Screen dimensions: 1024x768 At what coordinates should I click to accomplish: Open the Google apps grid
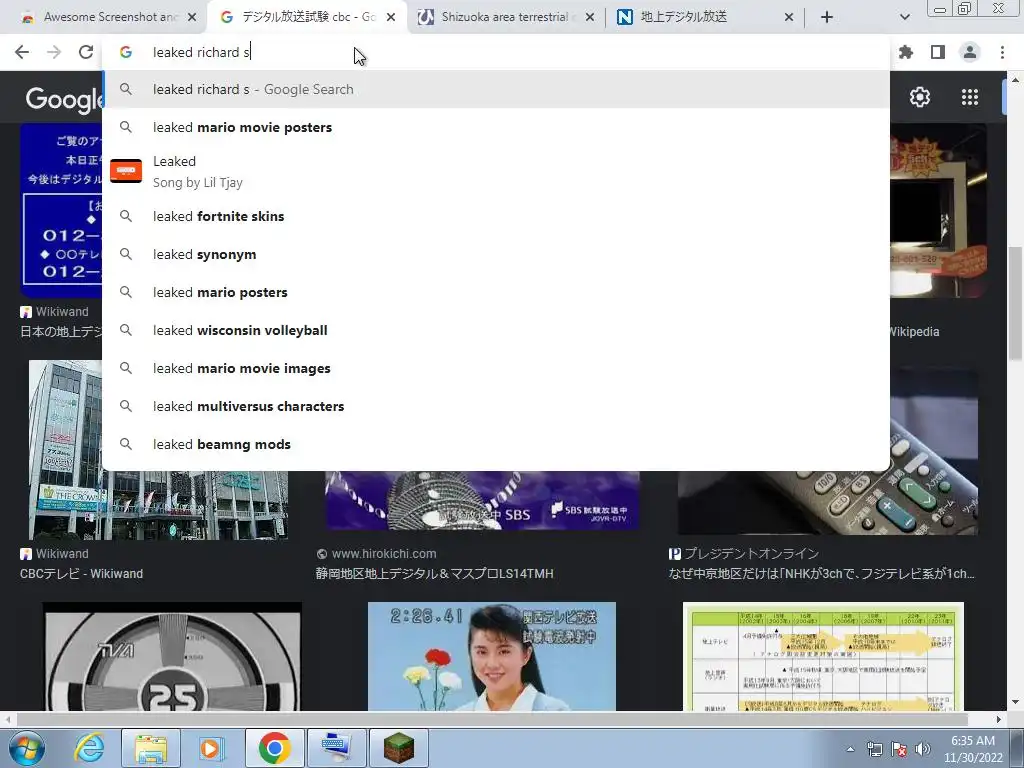pos(970,97)
